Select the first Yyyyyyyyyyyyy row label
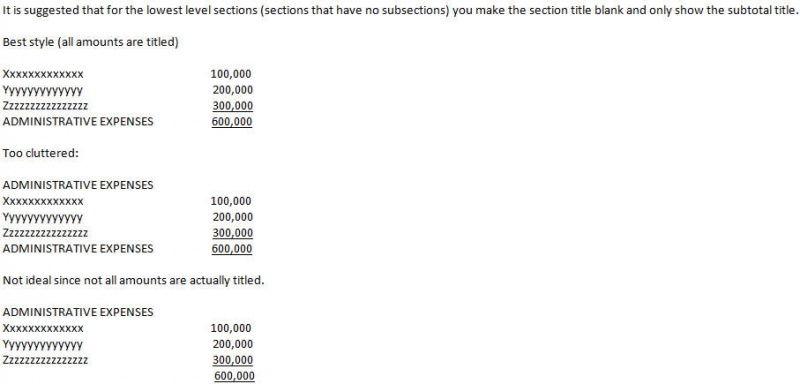The image size is (800, 384). (43, 91)
